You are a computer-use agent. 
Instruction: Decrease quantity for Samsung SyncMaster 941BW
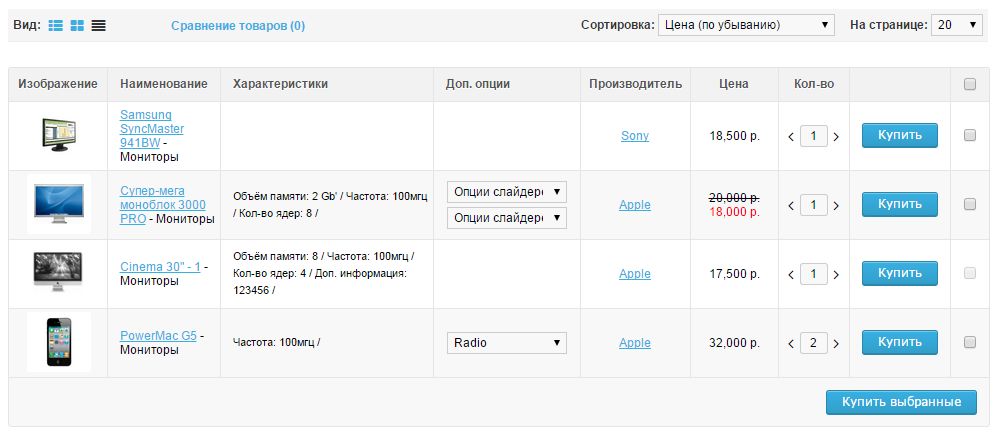[x=791, y=136]
